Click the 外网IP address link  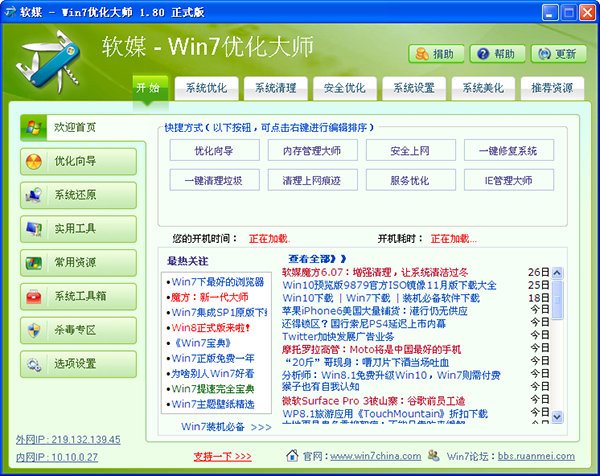(68, 440)
